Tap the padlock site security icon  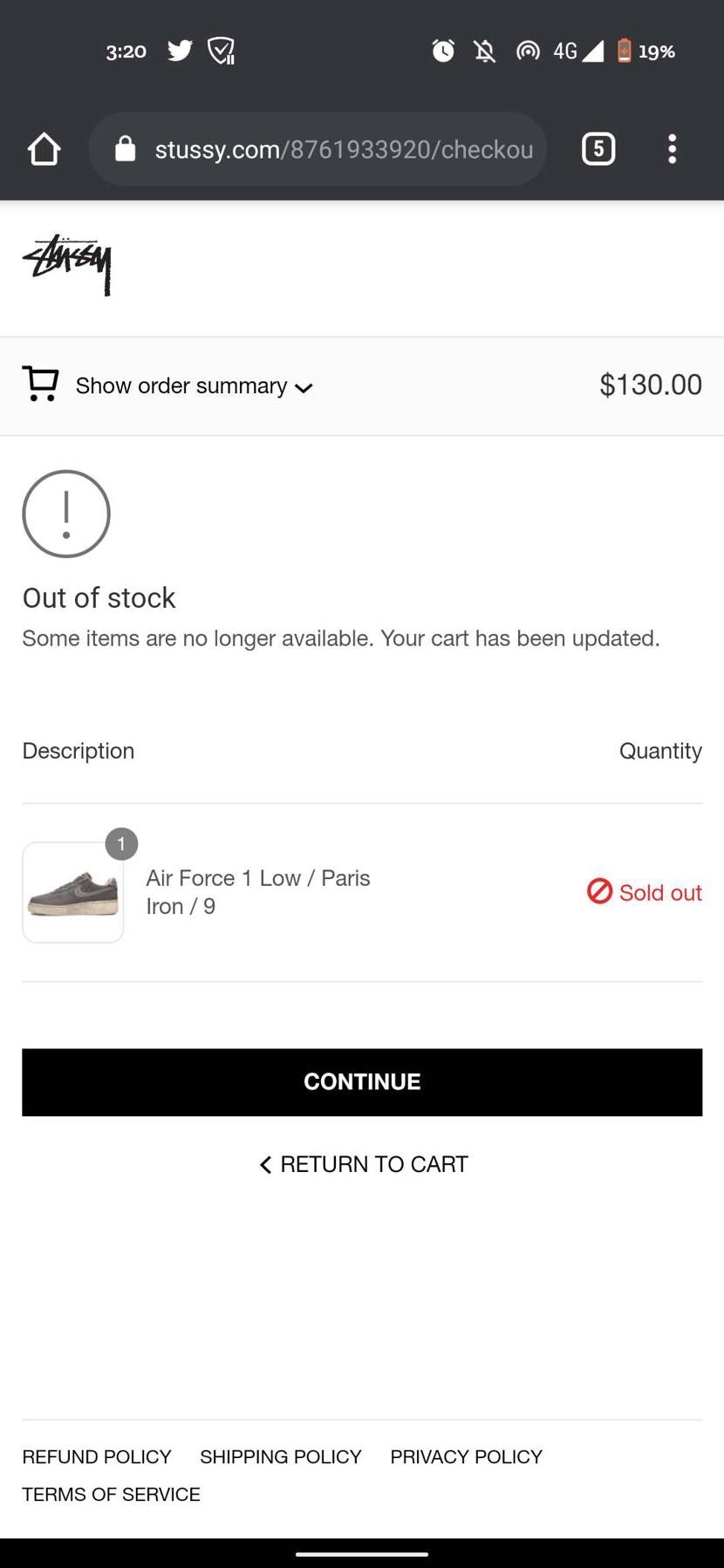click(x=126, y=149)
